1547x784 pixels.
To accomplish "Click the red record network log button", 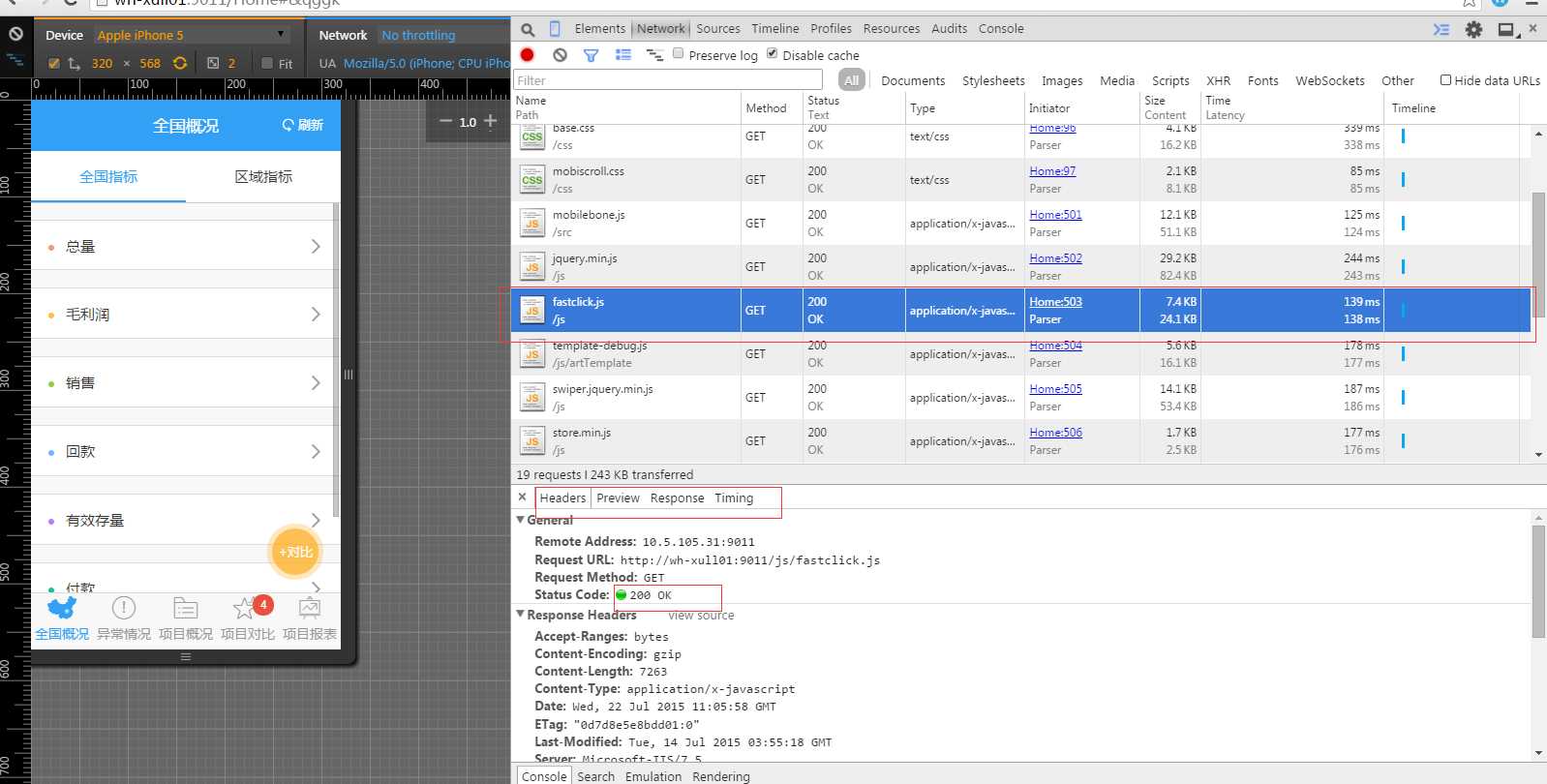I will pos(528,55).
